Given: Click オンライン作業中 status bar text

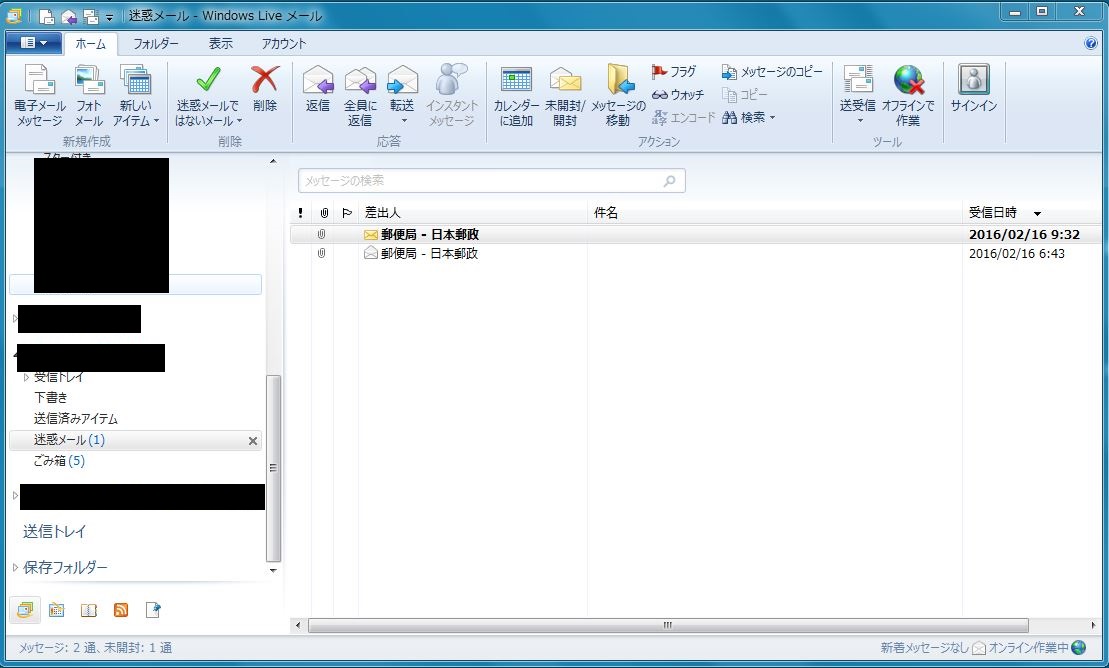Looking at the screenshot, I should click(x=1028, y=647).
